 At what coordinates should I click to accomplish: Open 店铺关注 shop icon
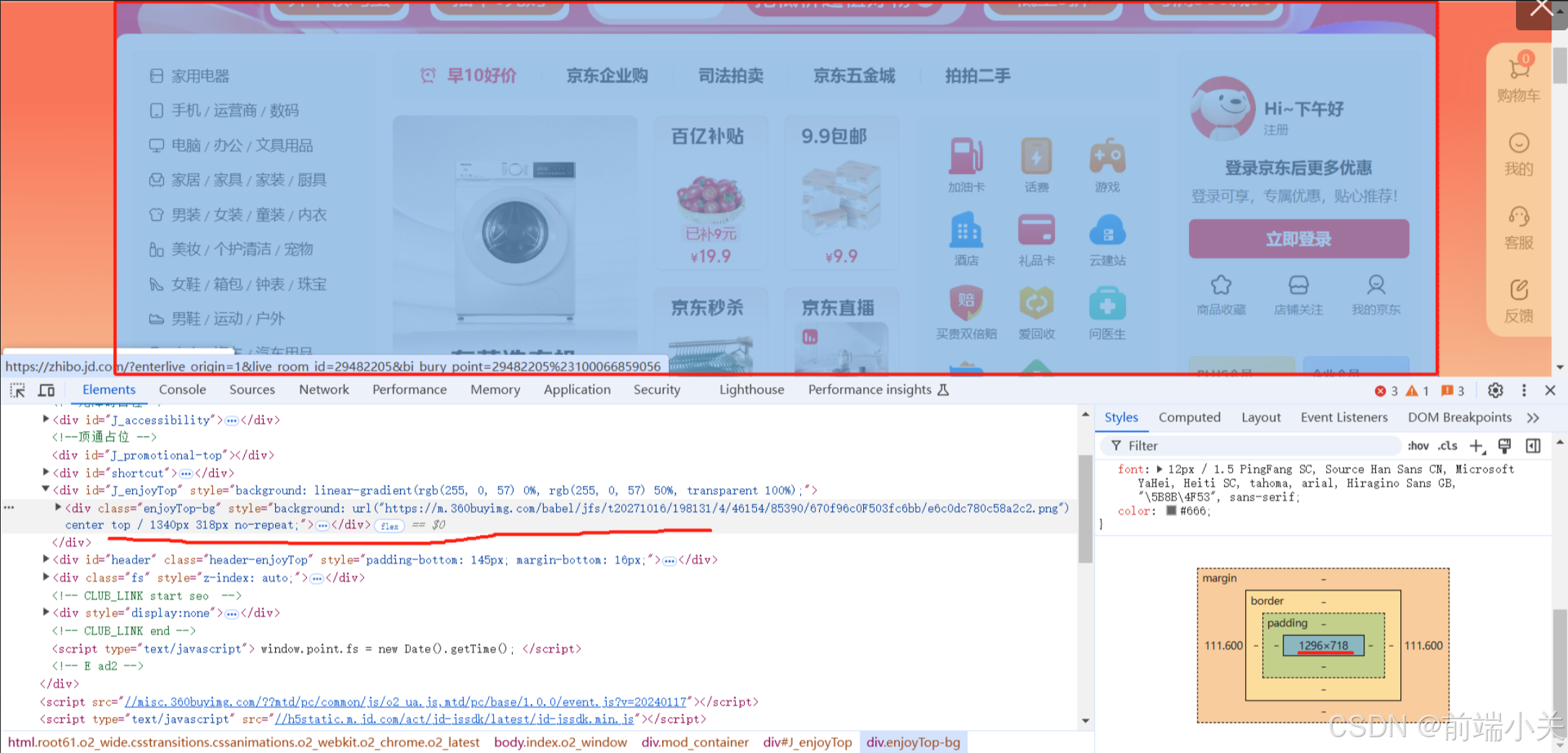[x=1299, y=285]
